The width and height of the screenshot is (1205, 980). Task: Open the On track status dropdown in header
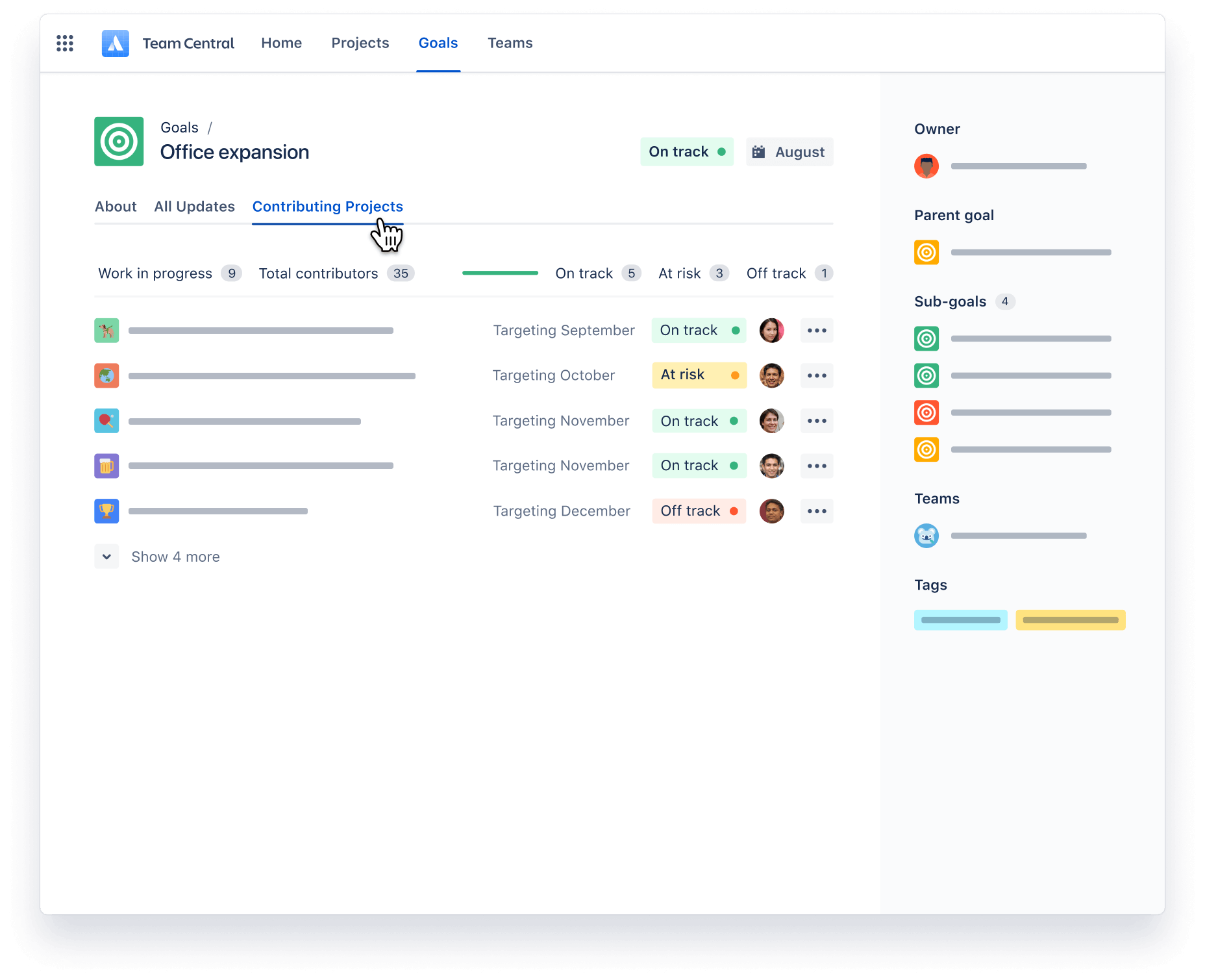coord(686,152)
